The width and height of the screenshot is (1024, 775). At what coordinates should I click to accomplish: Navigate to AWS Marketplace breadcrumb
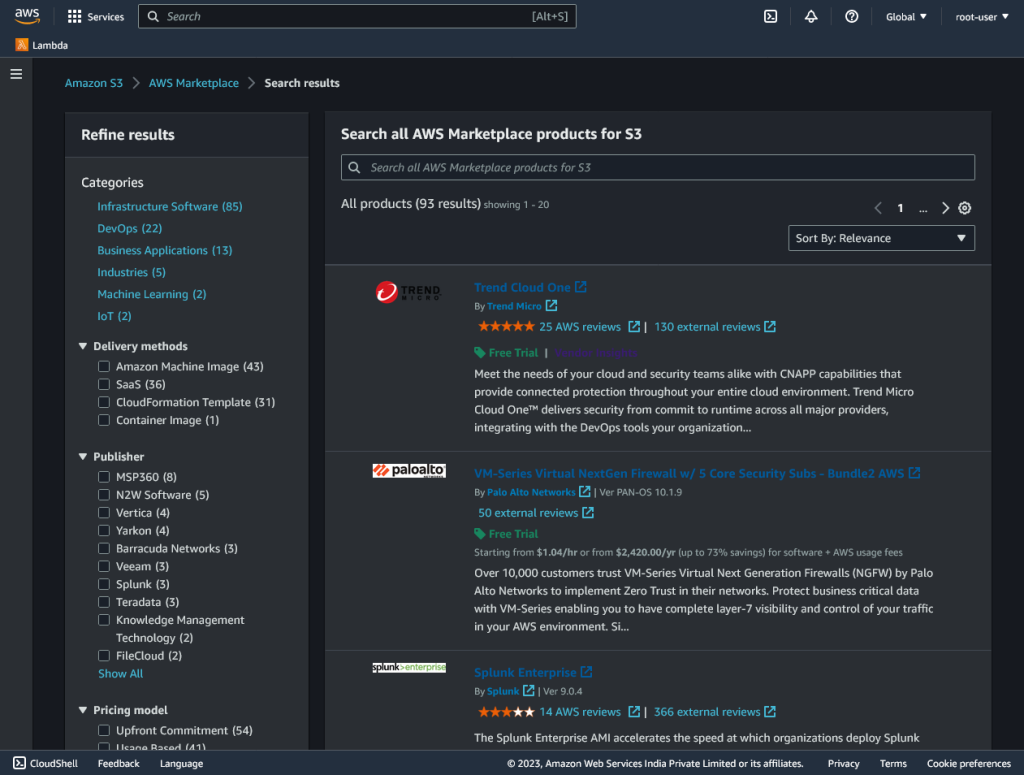(x=193, y=83)
